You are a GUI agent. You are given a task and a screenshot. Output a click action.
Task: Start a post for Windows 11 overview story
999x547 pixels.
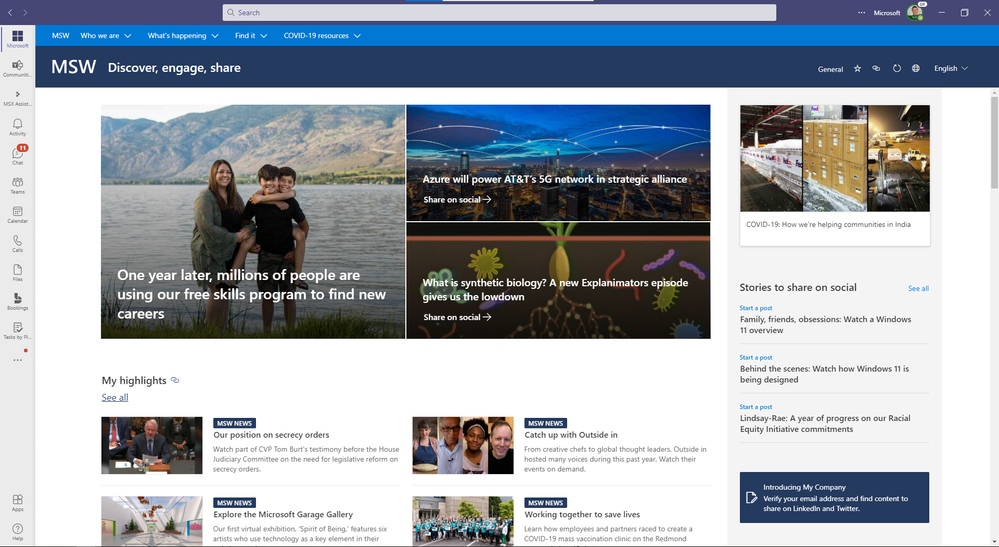coord(756,308)
